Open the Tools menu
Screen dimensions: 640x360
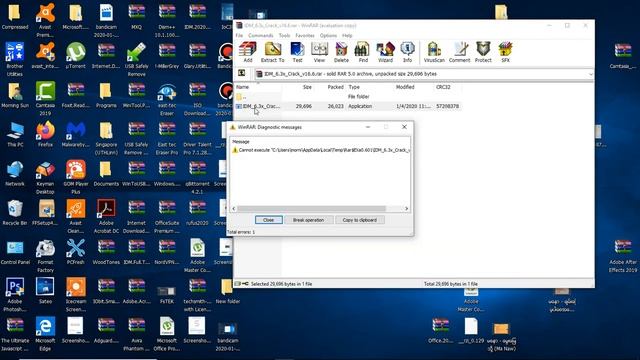pos(284,36)
